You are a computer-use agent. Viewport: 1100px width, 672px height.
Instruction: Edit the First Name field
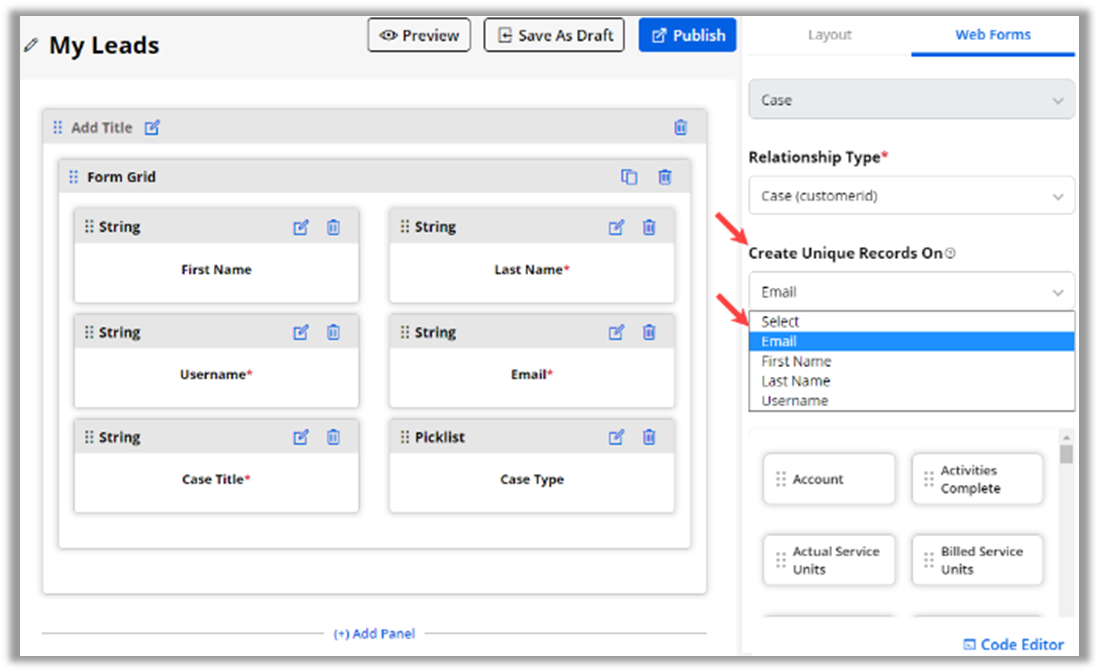click(x=301, y=227)
